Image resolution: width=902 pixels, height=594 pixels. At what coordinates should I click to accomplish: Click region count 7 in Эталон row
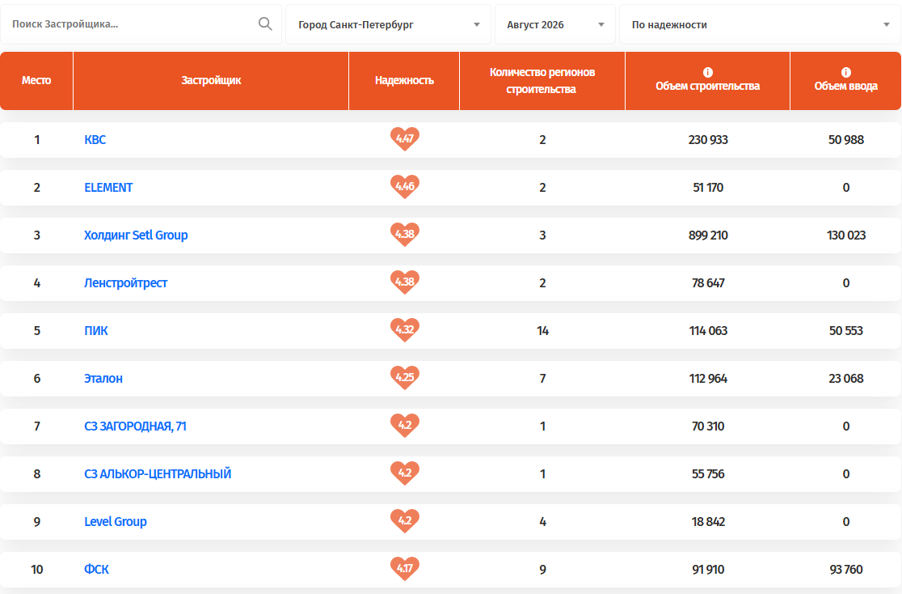point(542,378)
